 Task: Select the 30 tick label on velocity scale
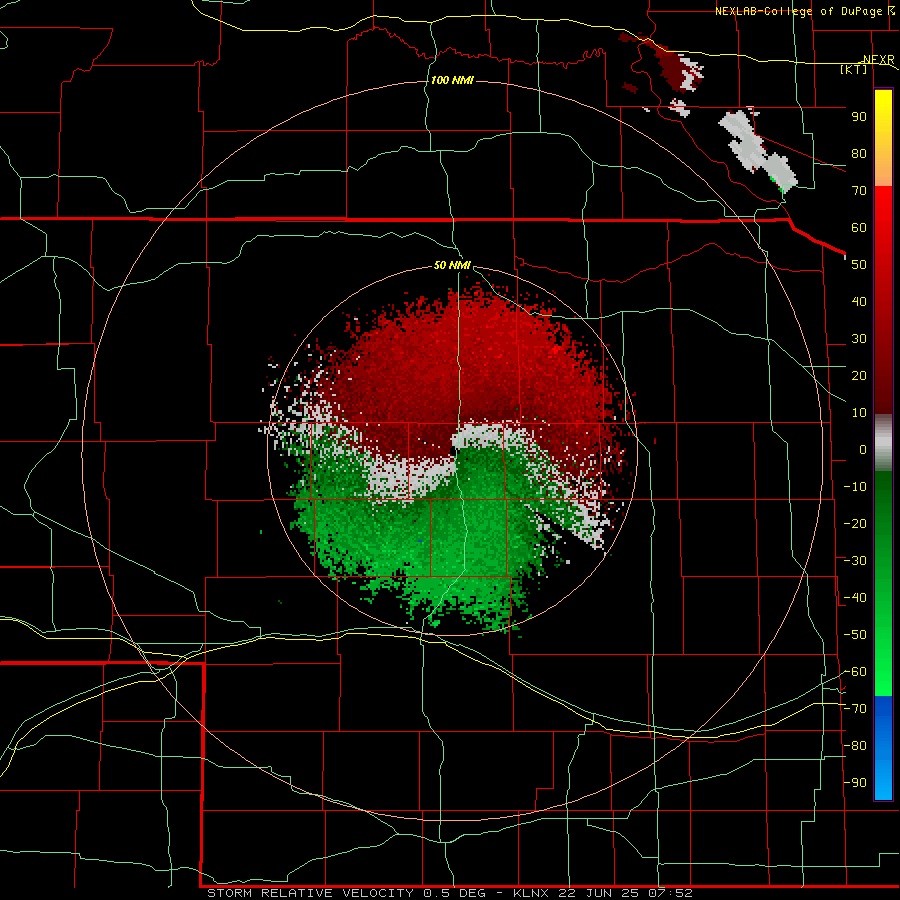859,339
